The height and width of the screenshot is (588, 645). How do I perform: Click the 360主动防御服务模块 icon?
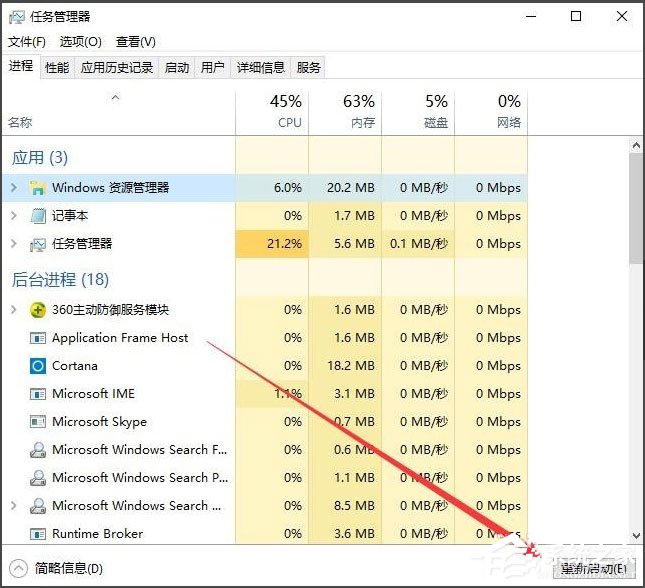click(38, 310)
